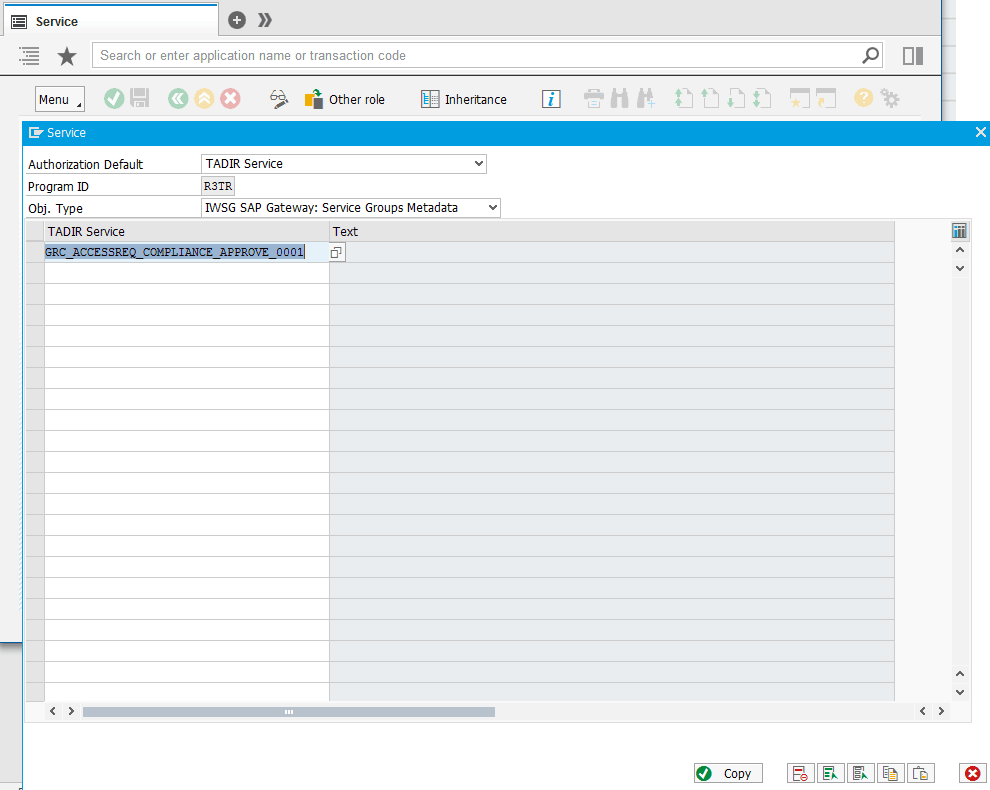Open table column settings icon
990x790 pixels.
959,231
